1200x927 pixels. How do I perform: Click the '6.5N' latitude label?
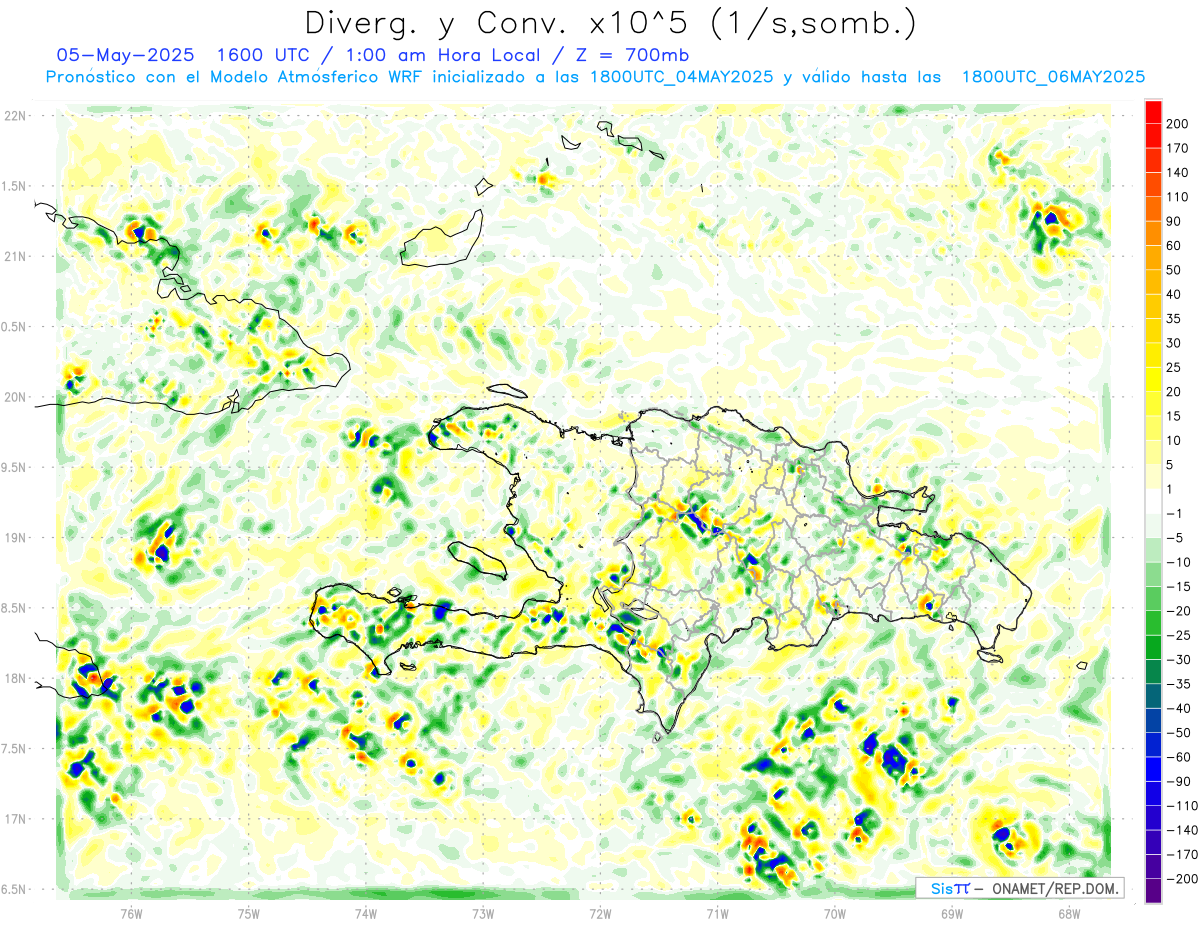pyautogui.click(x=15, y=890)
